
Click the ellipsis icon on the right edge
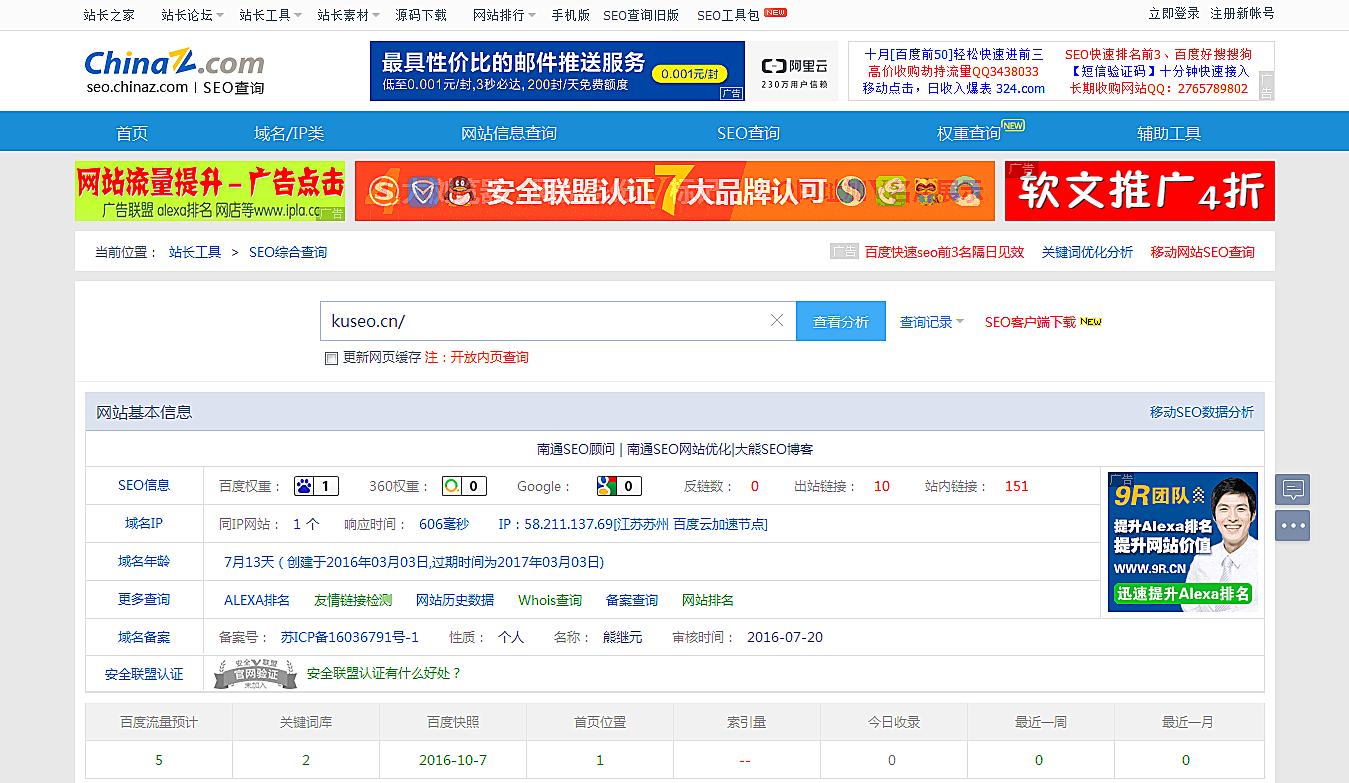tap(1292, 525)
